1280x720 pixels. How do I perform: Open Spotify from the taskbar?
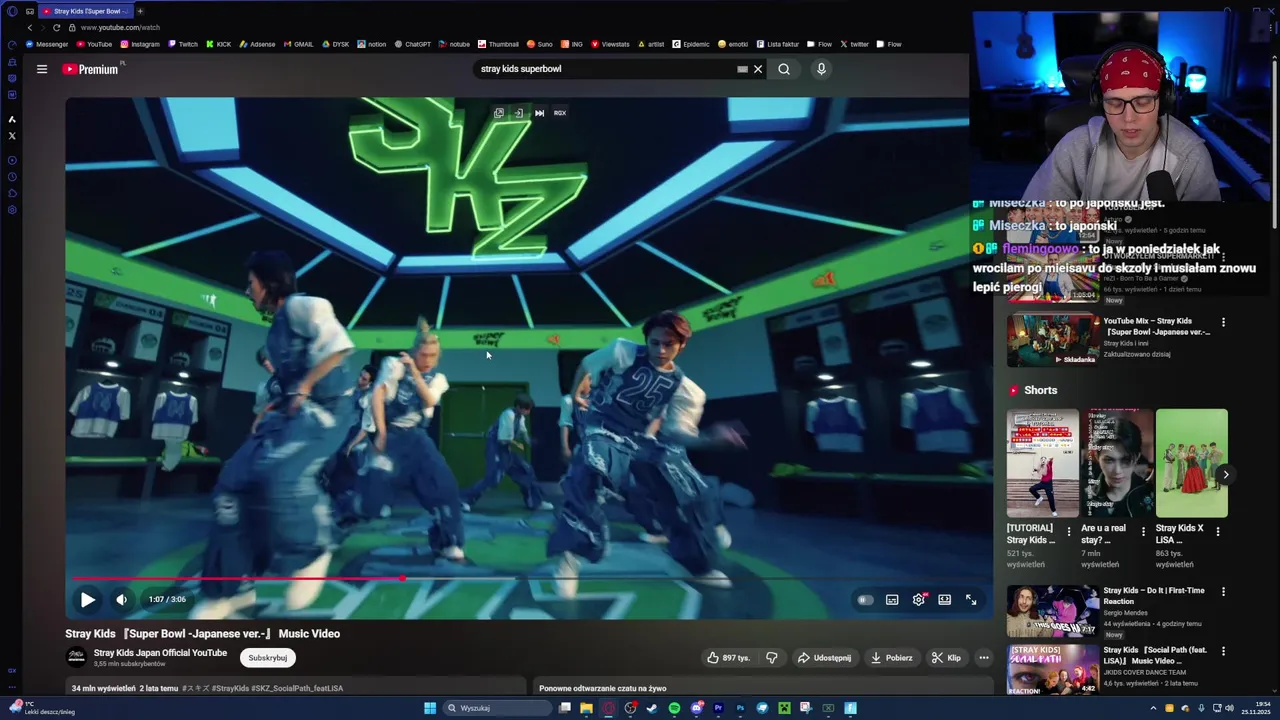click(674, 708)
